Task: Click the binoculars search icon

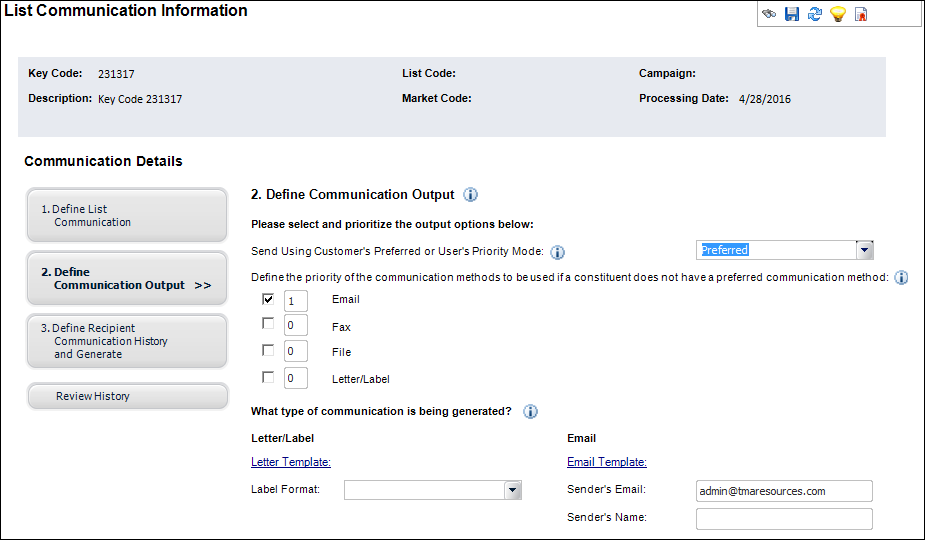Action: 769,14
